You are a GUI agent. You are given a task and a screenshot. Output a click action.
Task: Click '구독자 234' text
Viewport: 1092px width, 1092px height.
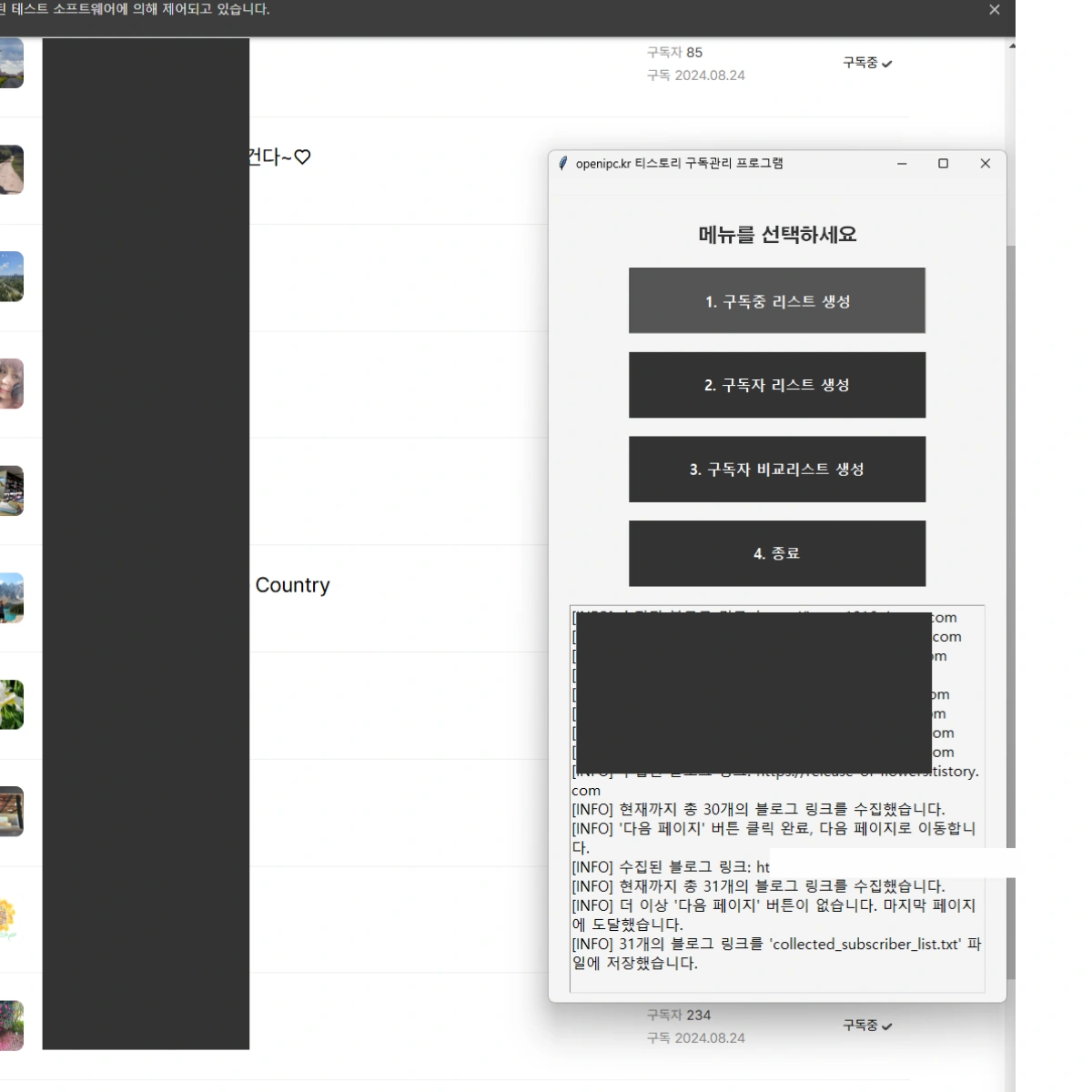[678, 1016]
